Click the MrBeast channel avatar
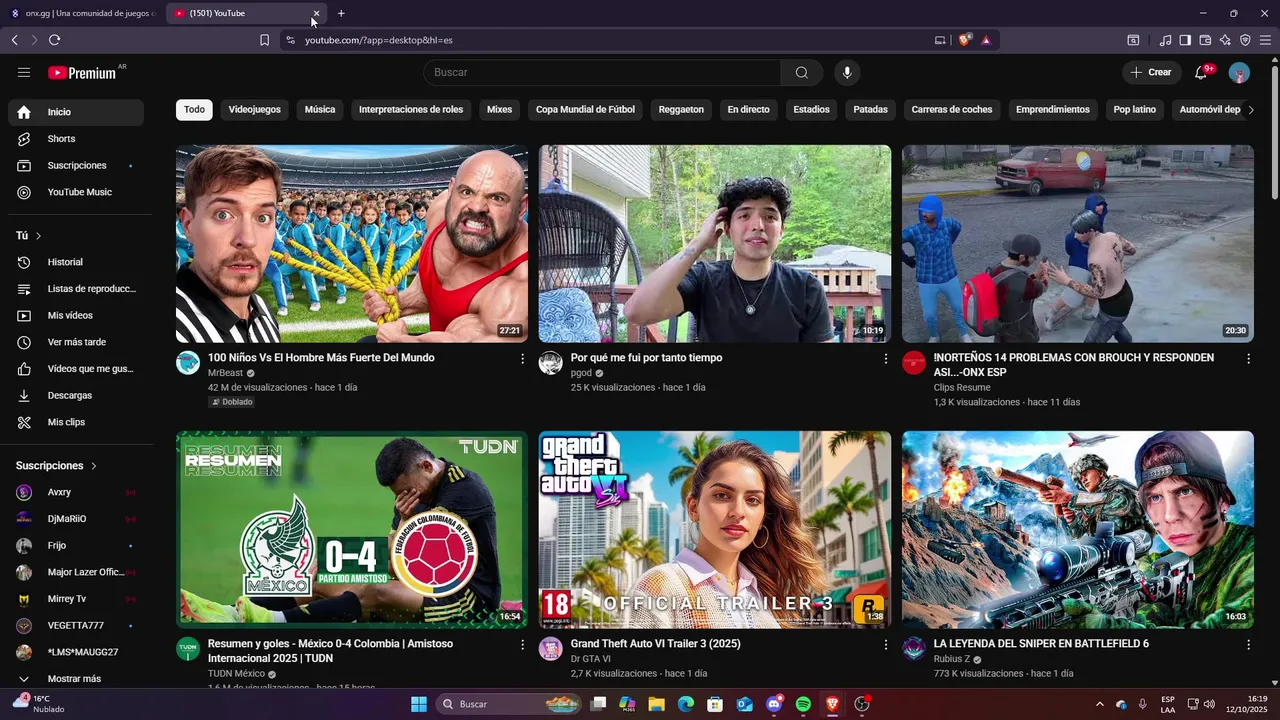 pos(188,363)
